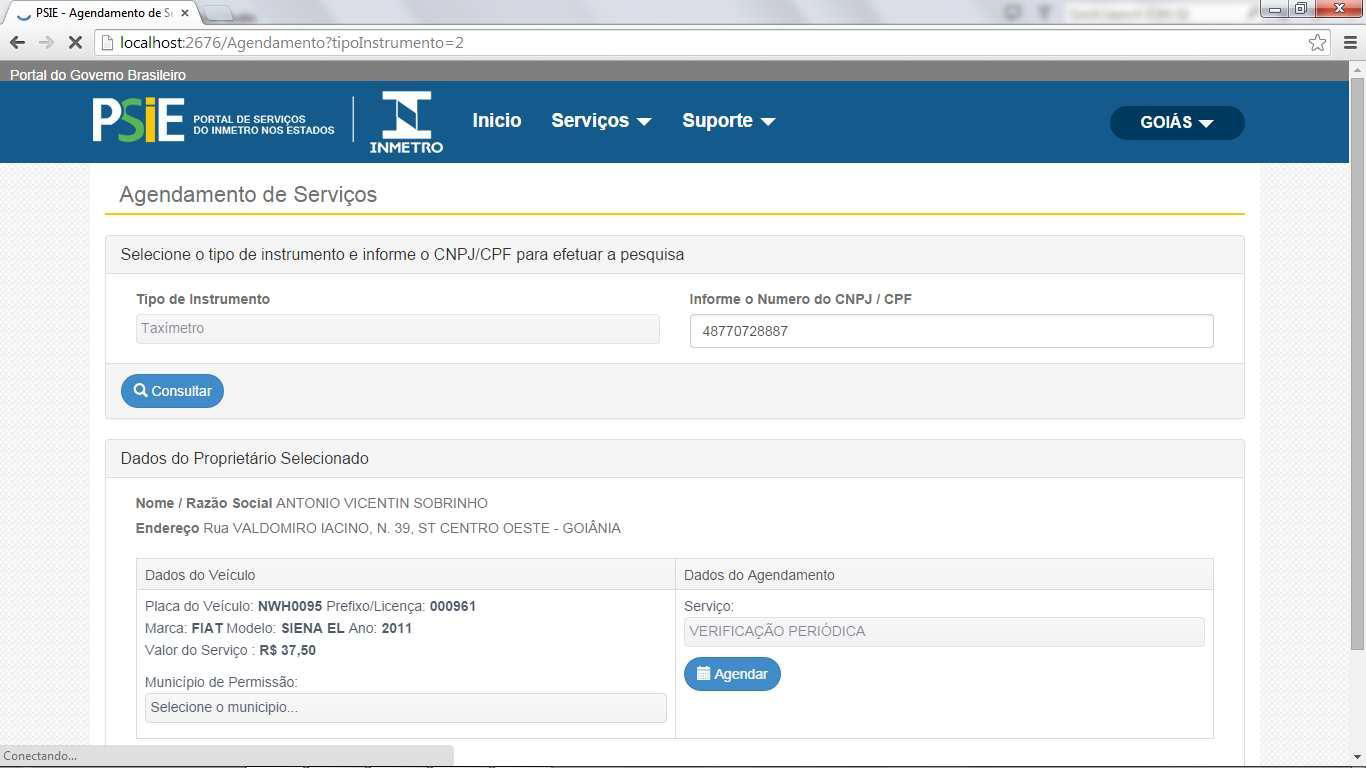Screen dimensions: 1366x768
Task: Click the CNPJ / CPF number field
Action: (951, 331)
